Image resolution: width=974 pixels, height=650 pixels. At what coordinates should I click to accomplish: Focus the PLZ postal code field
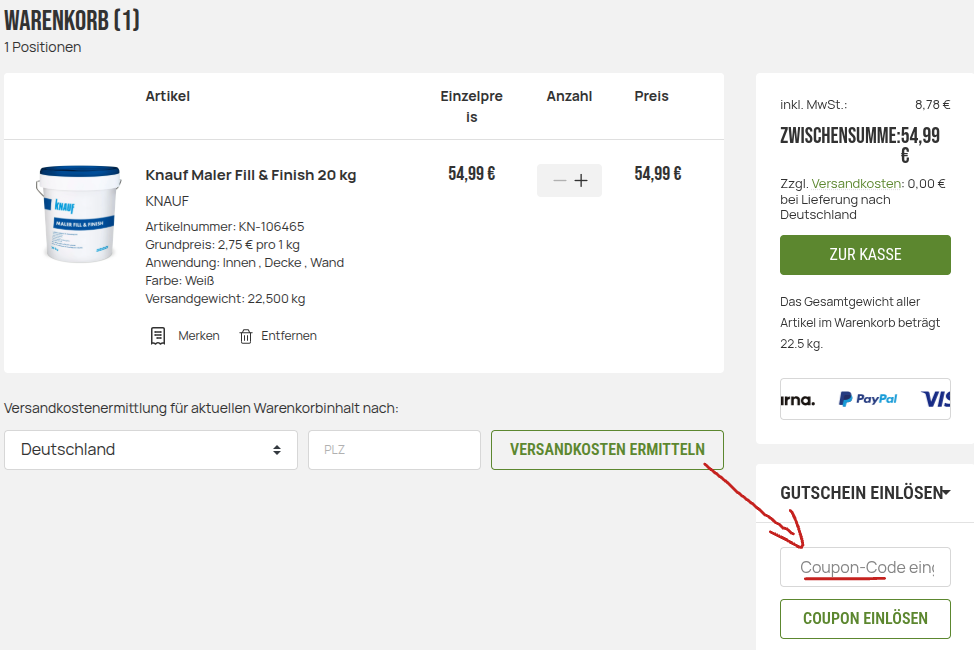(x=394, y=450)
